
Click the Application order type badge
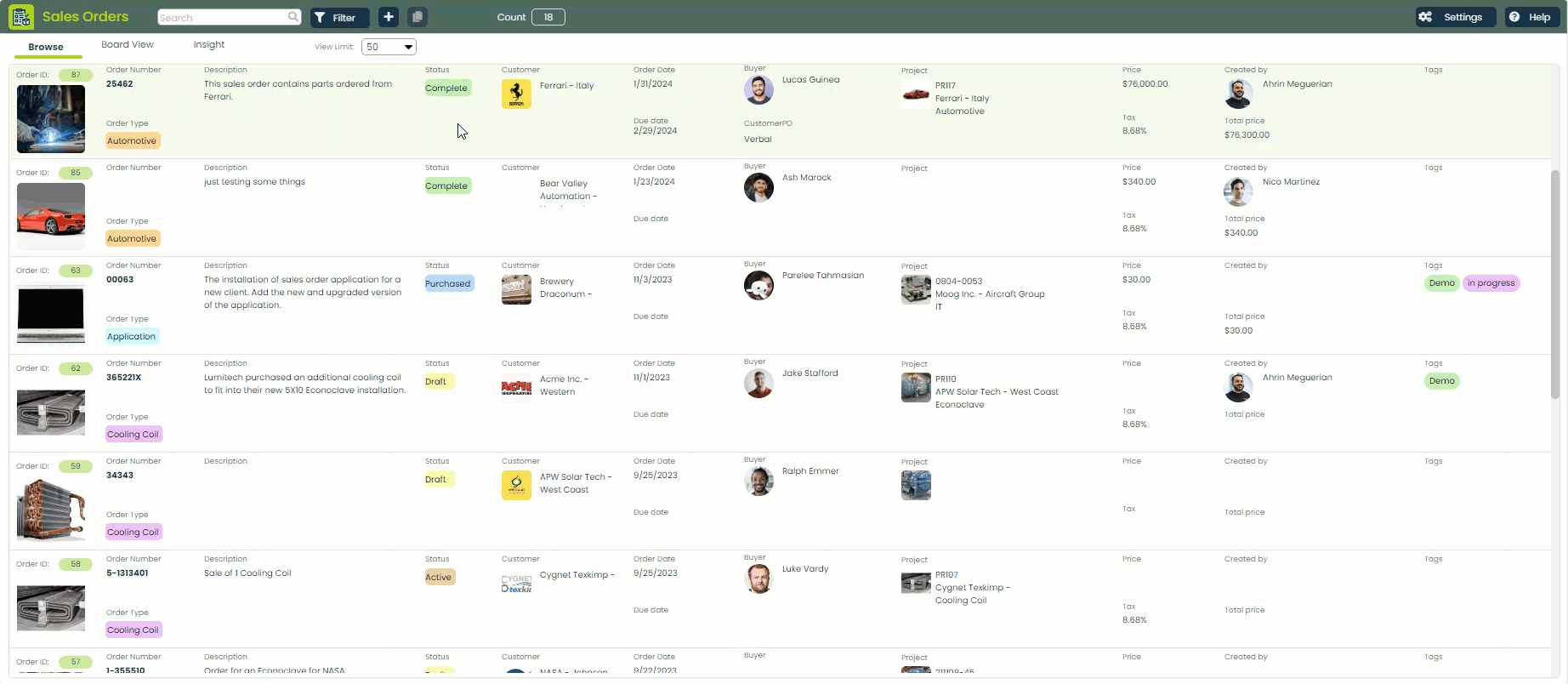(x=132, y=336)
